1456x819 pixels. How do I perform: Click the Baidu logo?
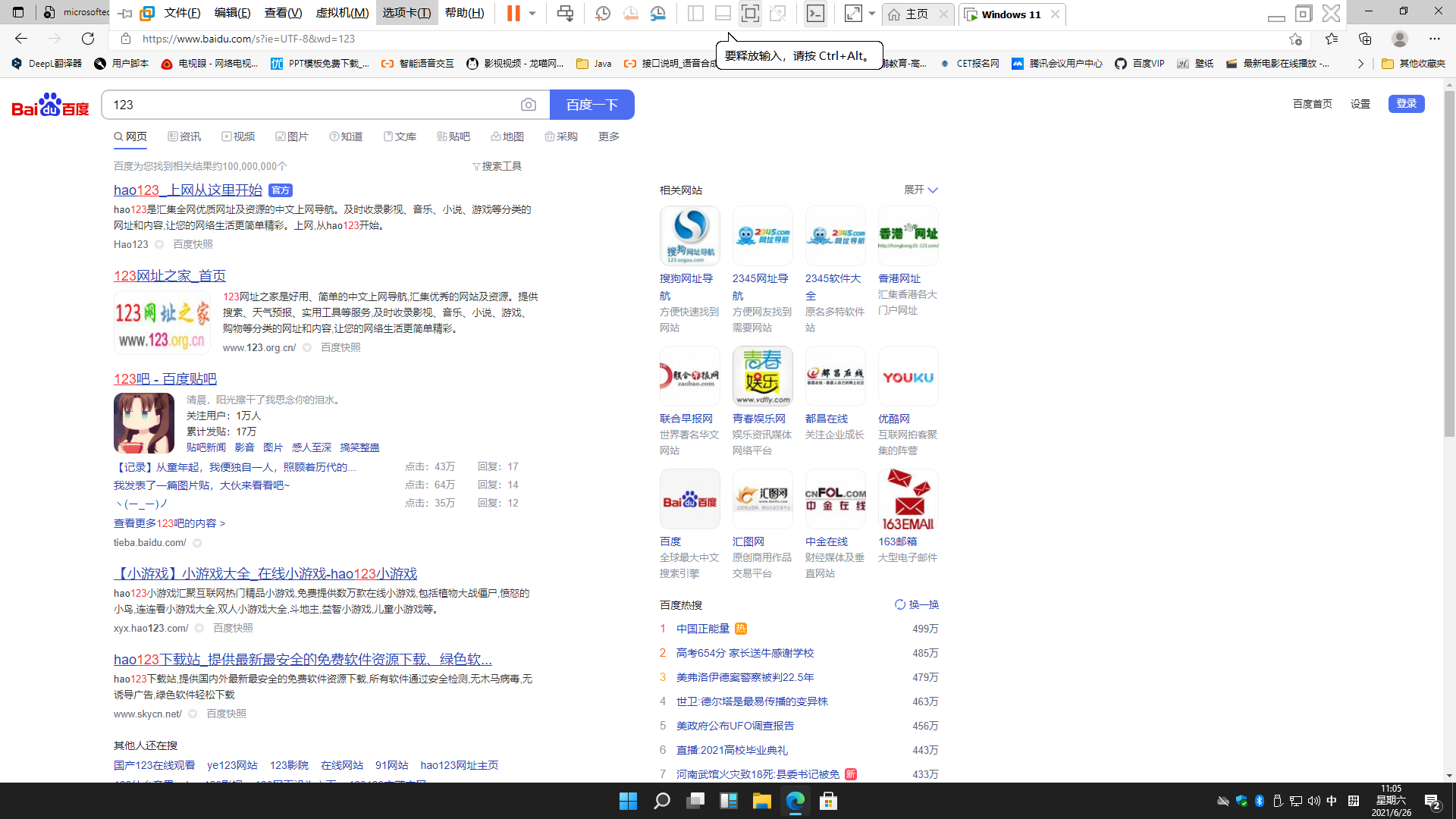(51, 105)
